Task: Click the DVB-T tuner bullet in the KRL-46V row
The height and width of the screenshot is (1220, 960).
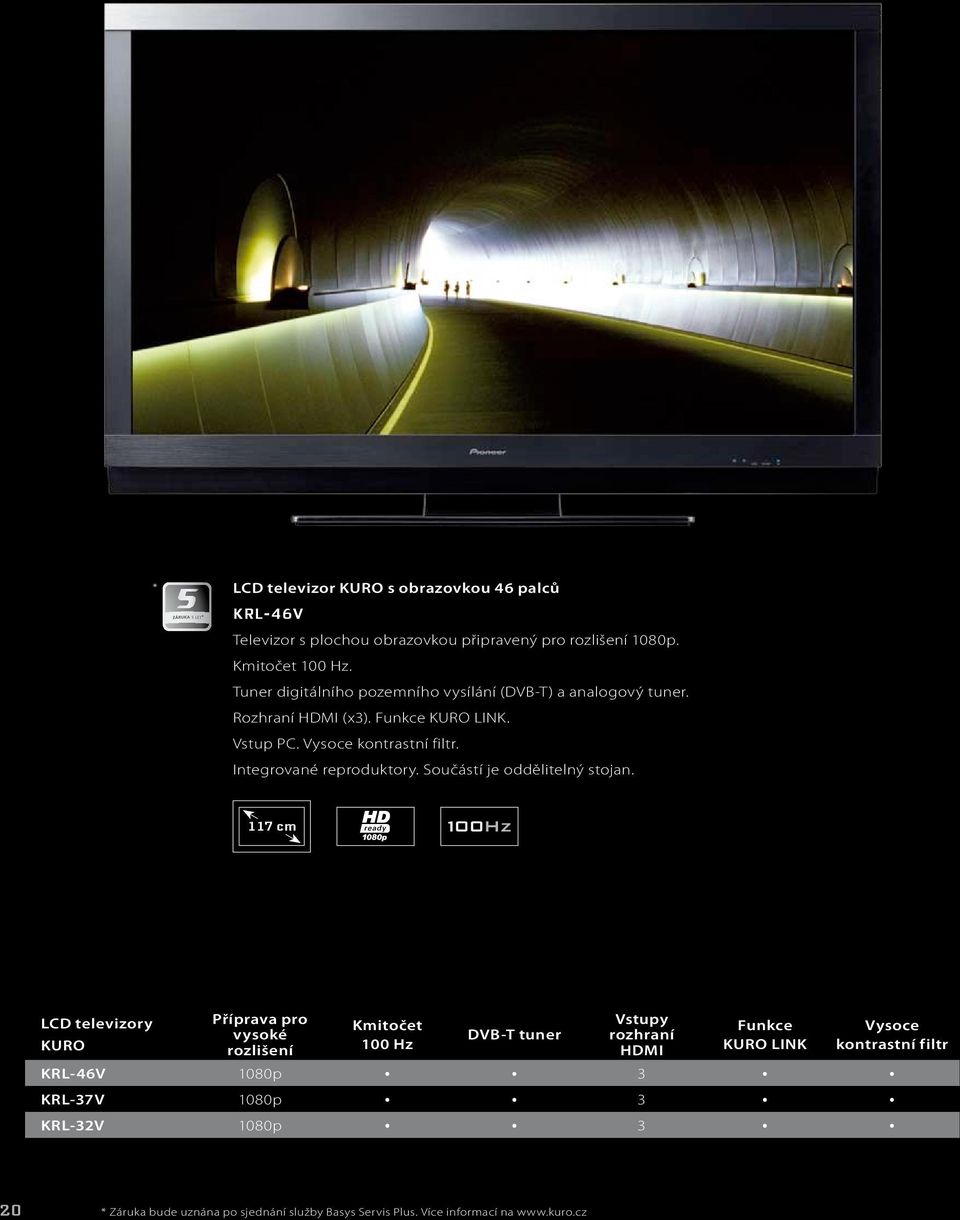Action: tap(513, 1074)
